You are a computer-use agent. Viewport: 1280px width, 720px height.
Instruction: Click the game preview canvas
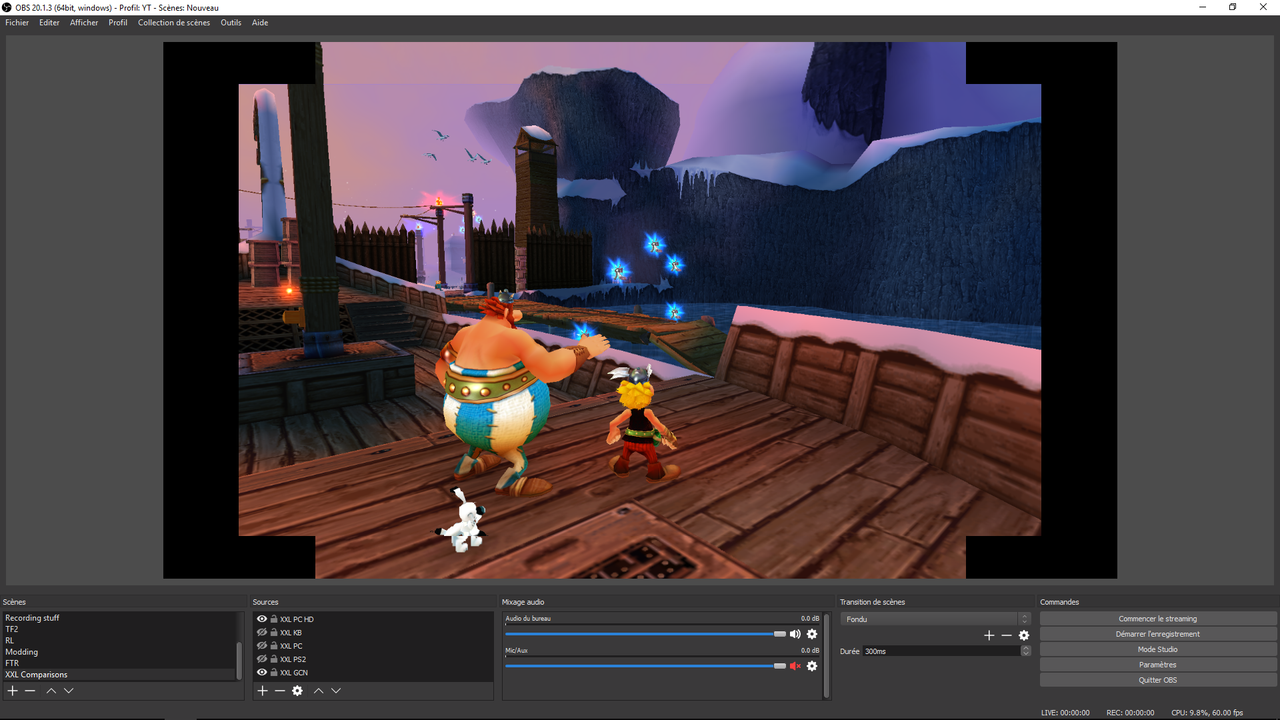pos(640,310)
